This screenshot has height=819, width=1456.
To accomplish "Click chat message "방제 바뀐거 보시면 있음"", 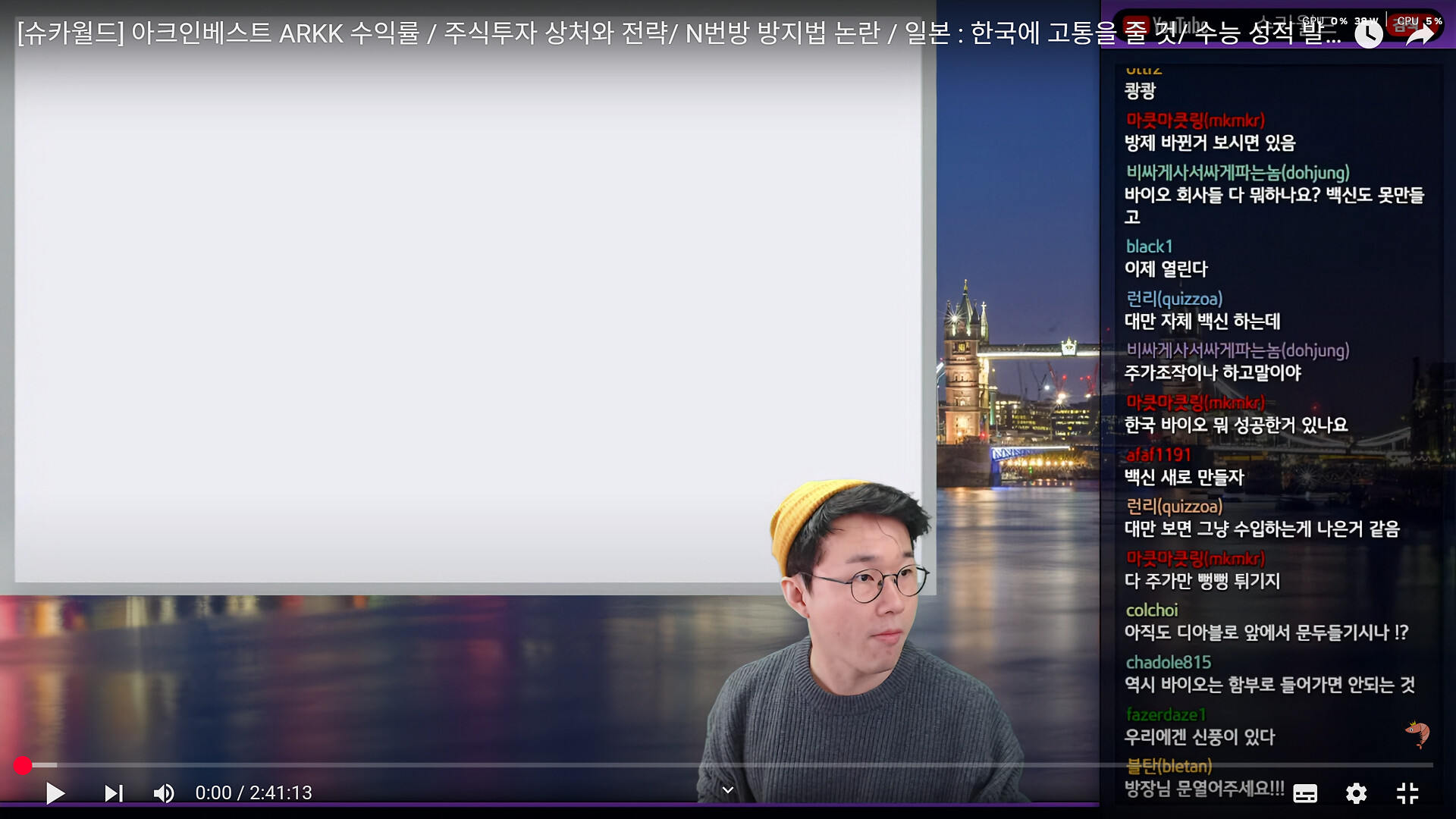I will click(1210, 143).
